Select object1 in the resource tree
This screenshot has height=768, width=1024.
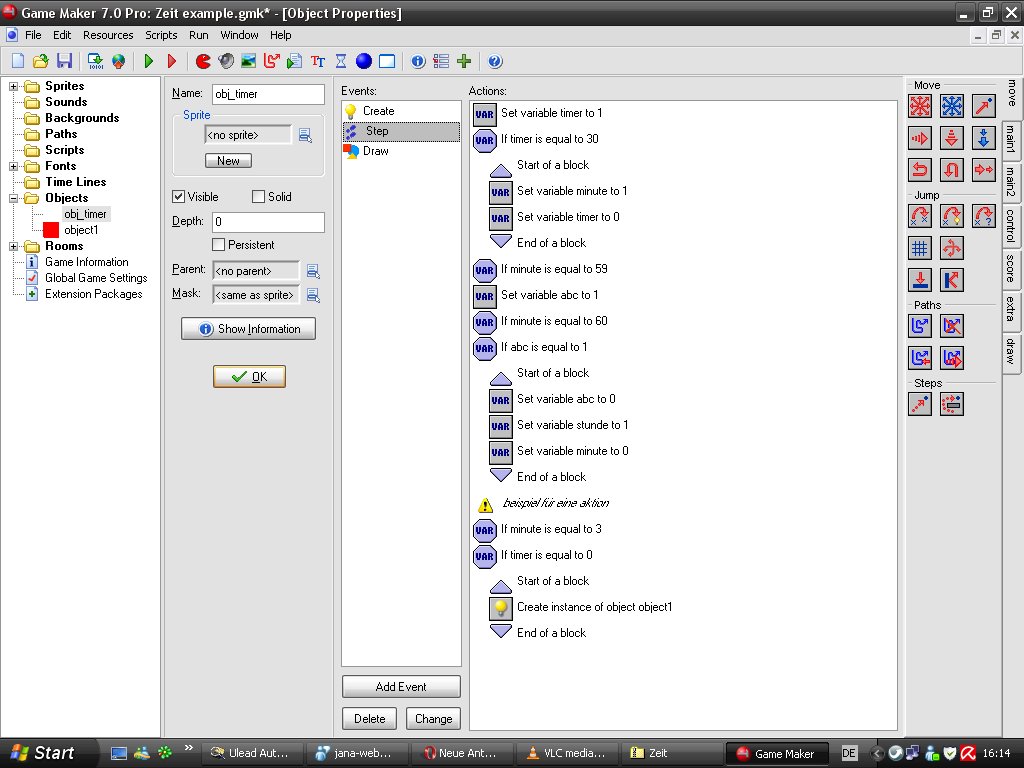pyautogui.click(x=81, y=230)
